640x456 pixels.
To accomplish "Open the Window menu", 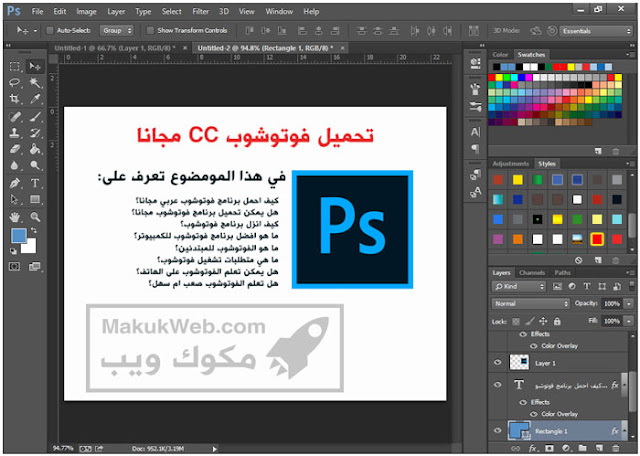I will [x=279, y=12].
